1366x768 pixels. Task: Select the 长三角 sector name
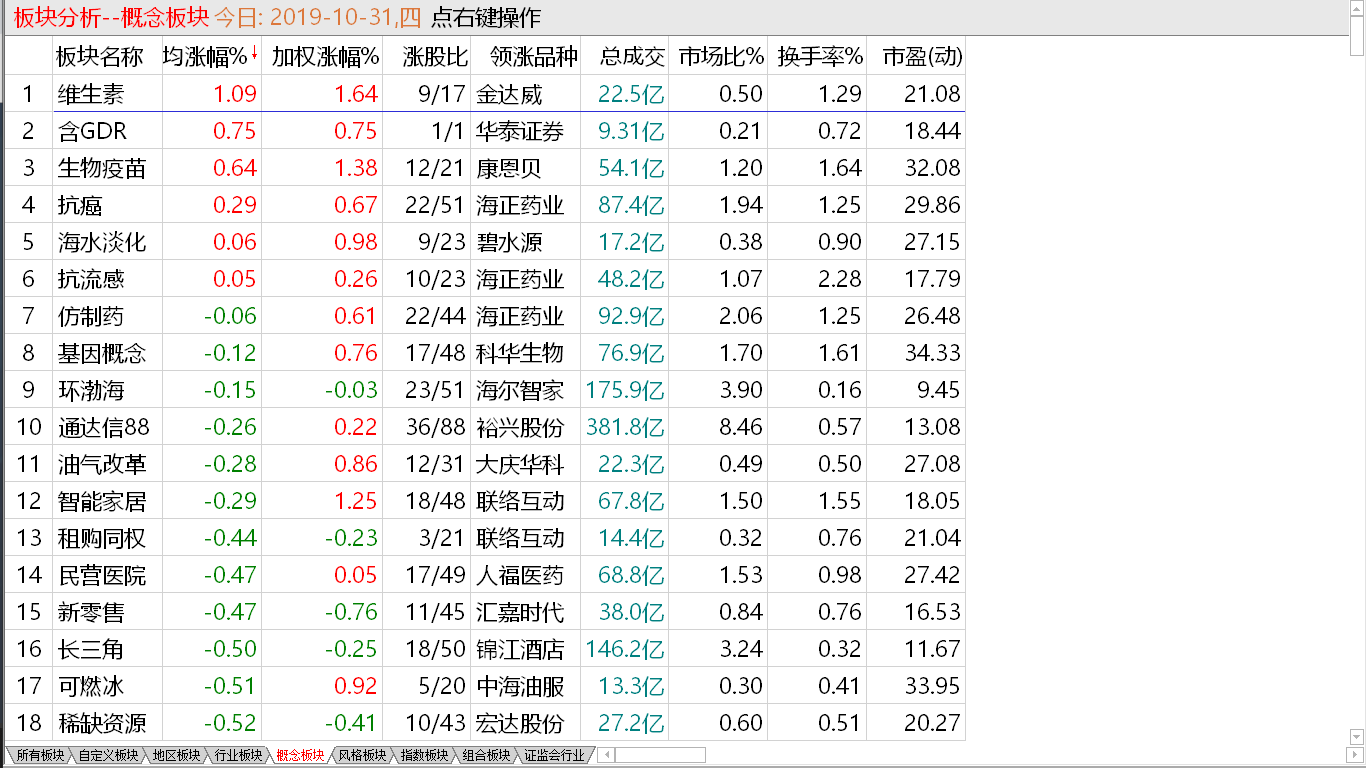pyautogui.click(x=91, y=649)
